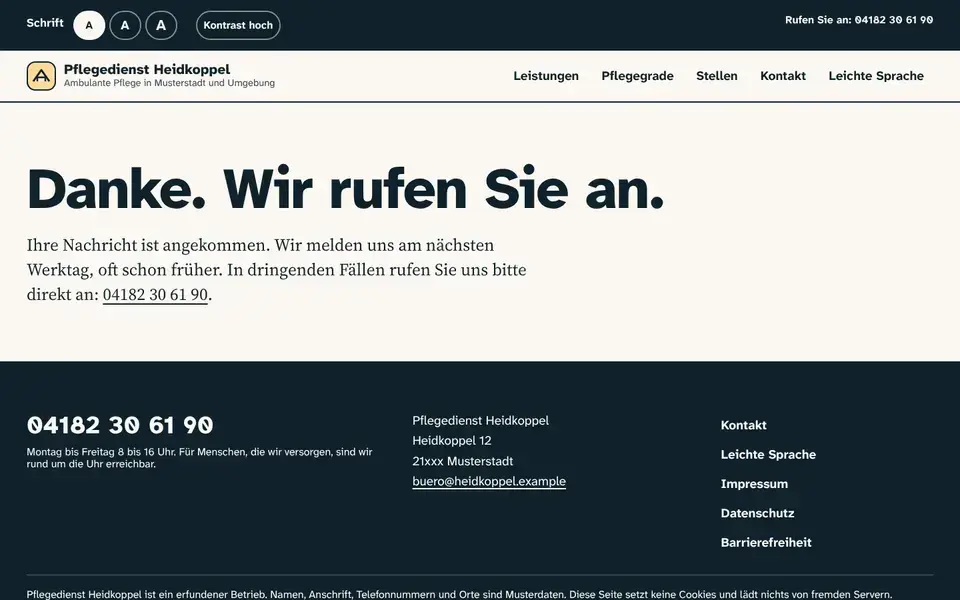This screenshot has width=960, height=600.
Task: Click the phone number link in the message text
Action: [156, 294]
